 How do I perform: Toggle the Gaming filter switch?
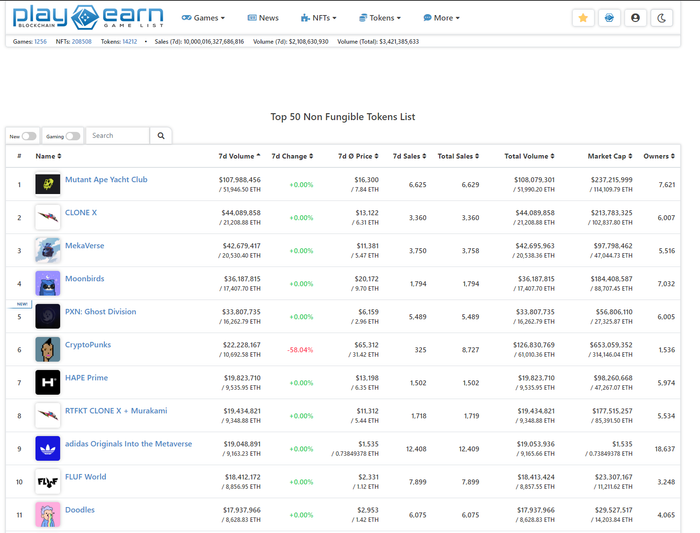tap(73, 136)
